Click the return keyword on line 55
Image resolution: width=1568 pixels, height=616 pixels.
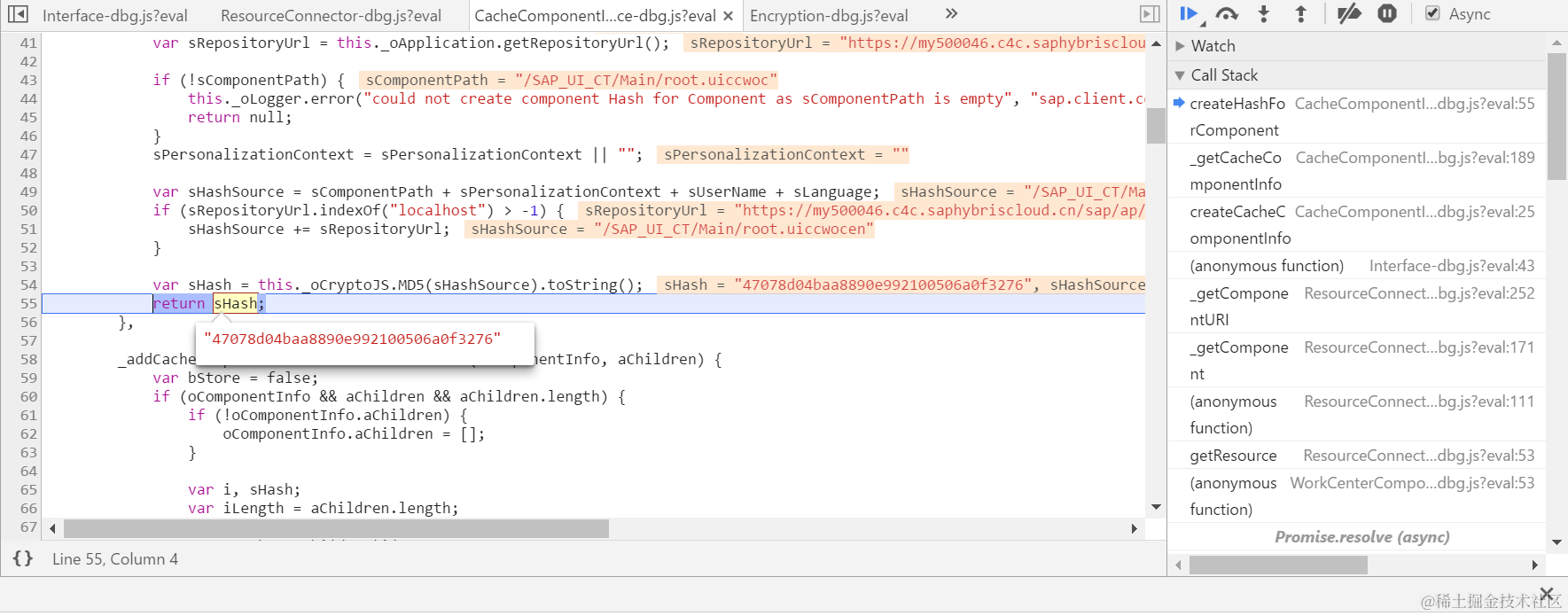178,303
